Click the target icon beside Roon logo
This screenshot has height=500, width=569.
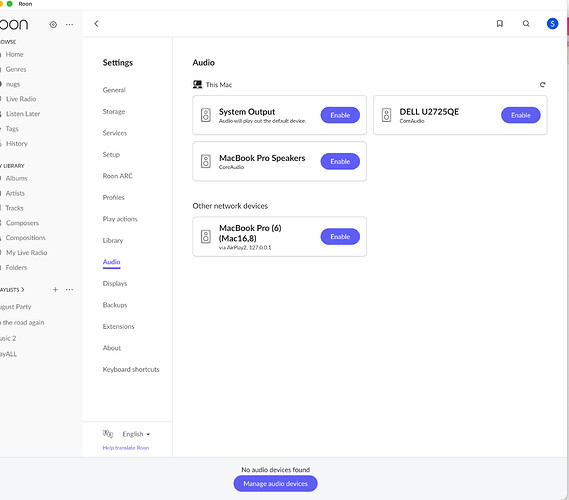[53, 25]
